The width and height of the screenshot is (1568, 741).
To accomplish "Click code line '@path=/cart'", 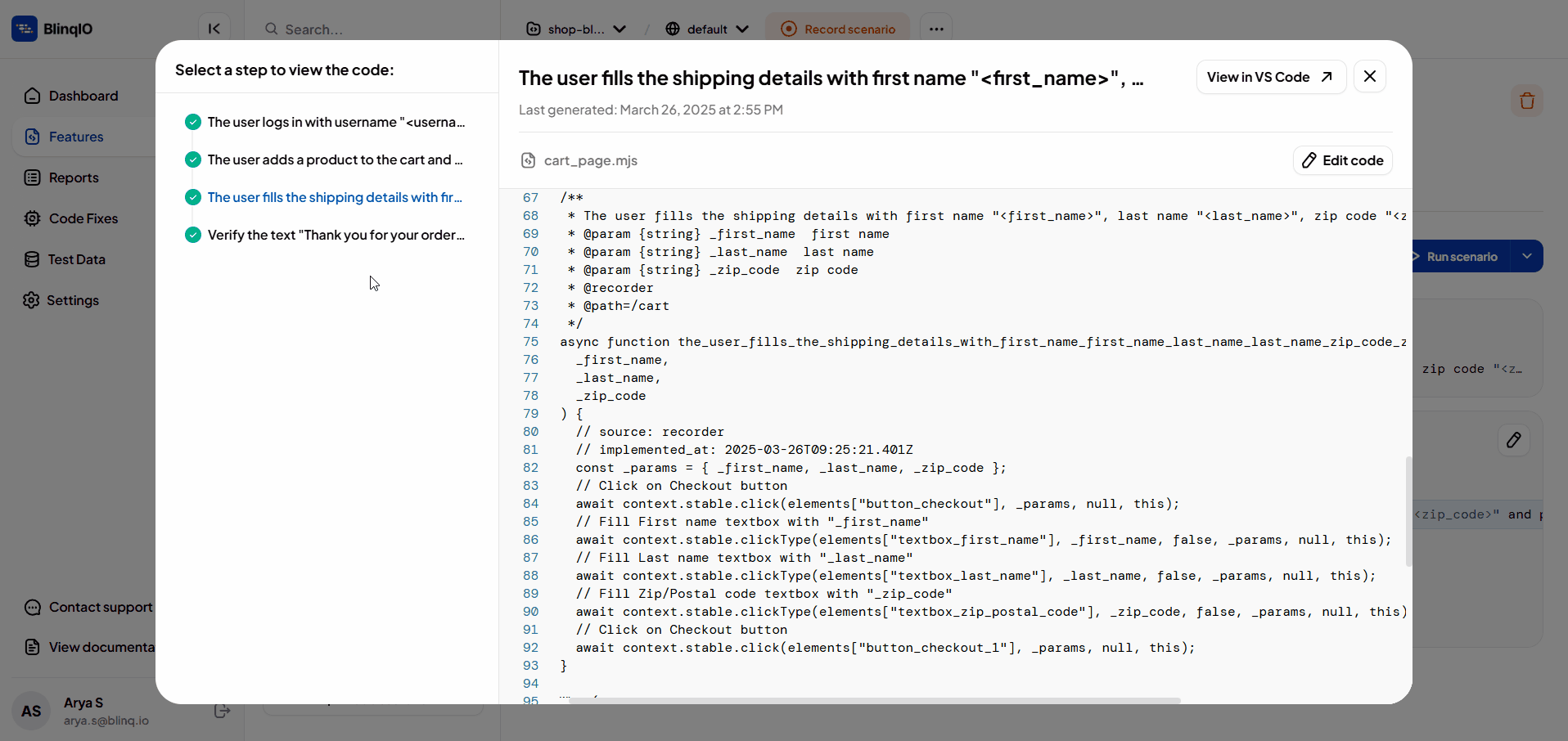I will coord(619,306).
